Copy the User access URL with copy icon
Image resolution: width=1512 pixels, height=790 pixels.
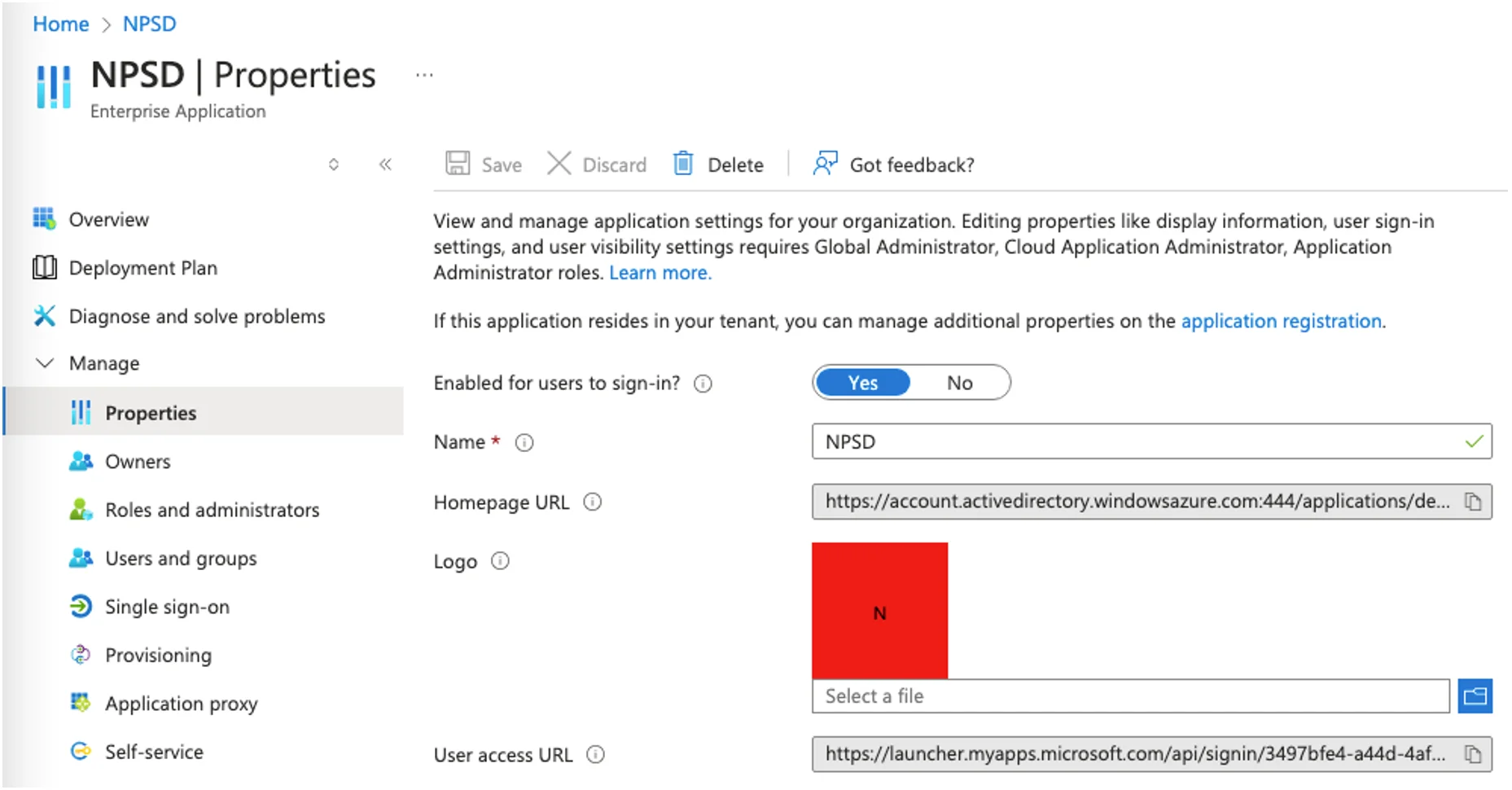[1473, 754]
